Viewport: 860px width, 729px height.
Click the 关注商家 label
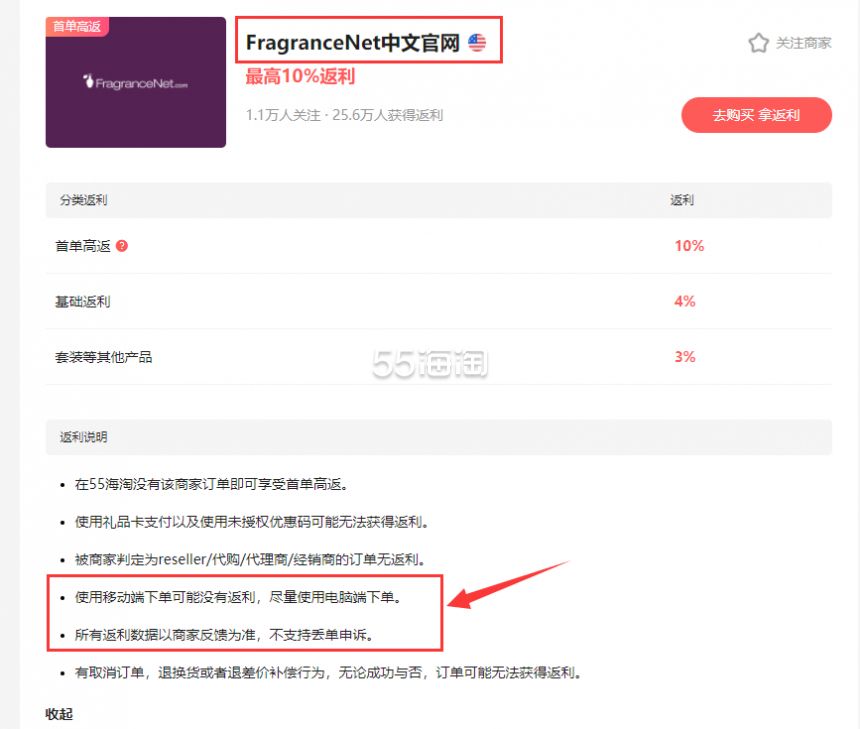click(803, 43)
